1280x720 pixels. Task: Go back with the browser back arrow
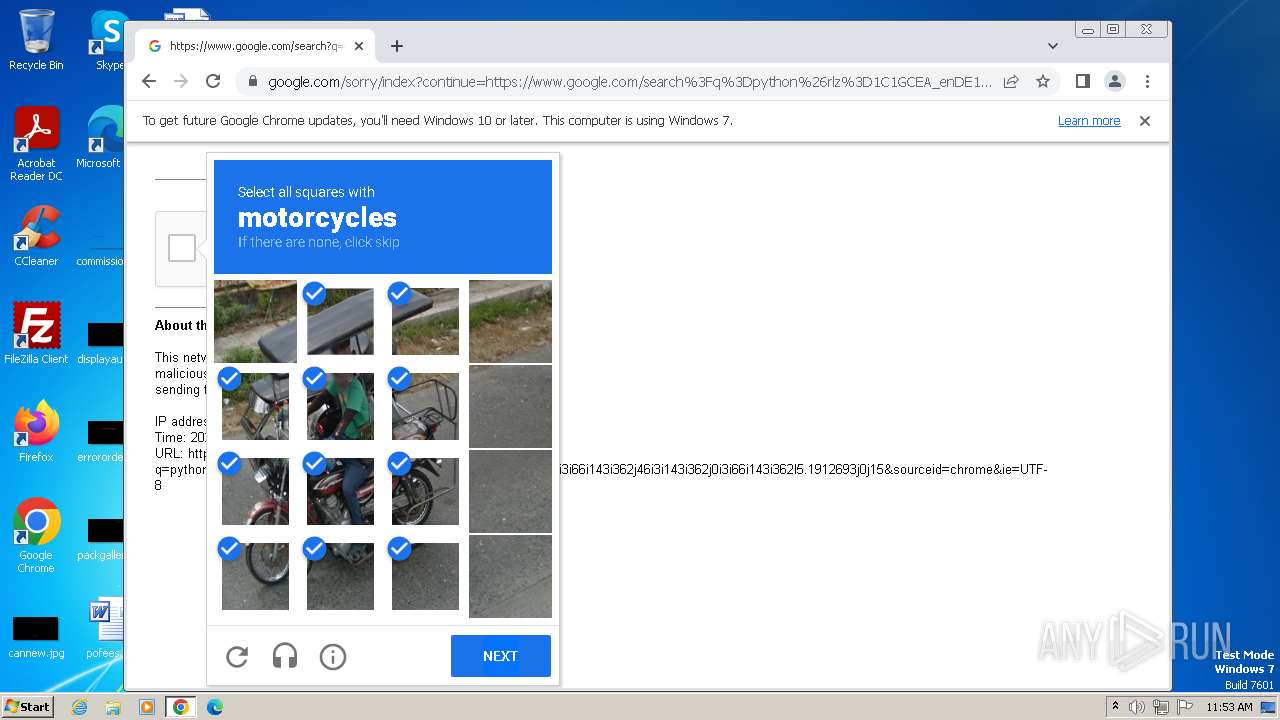149,81
